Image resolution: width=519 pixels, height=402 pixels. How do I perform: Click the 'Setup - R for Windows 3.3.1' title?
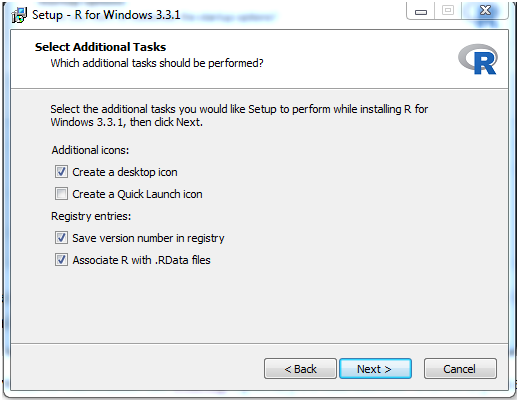pos(106,15)
